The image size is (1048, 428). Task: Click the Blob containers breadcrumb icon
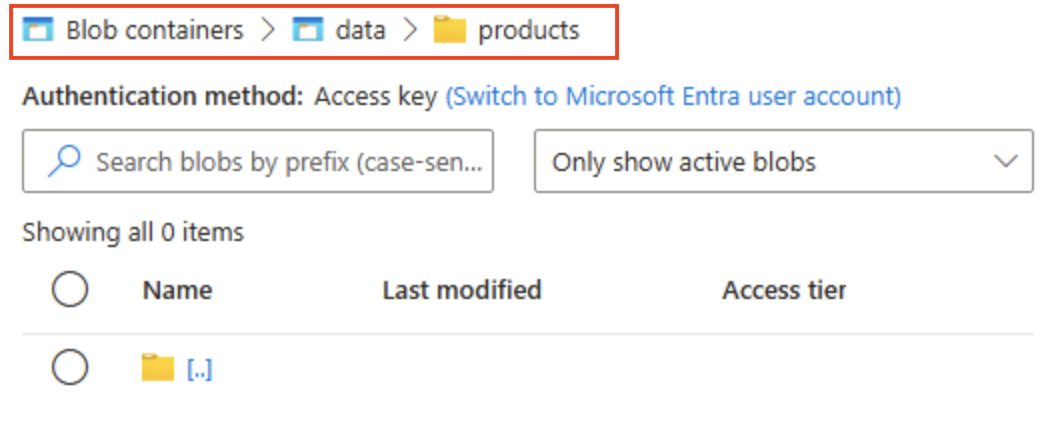click(x=37, y=30)
